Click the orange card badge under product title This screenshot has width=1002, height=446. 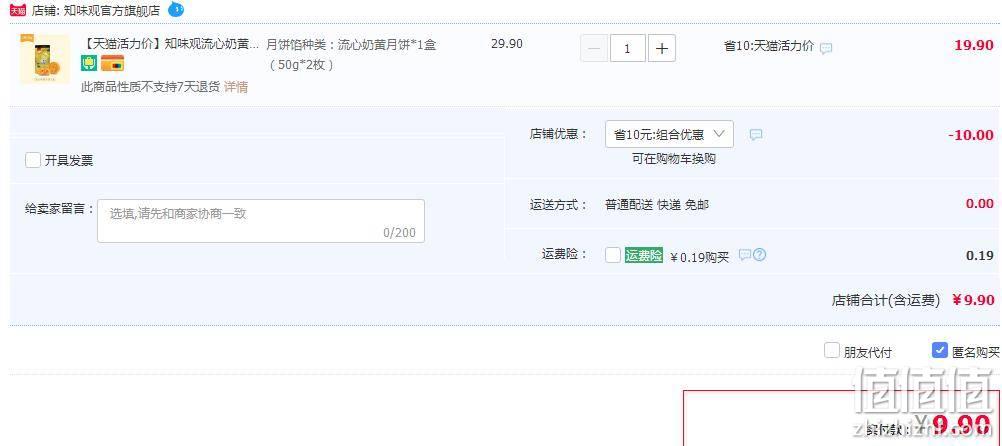112,63
